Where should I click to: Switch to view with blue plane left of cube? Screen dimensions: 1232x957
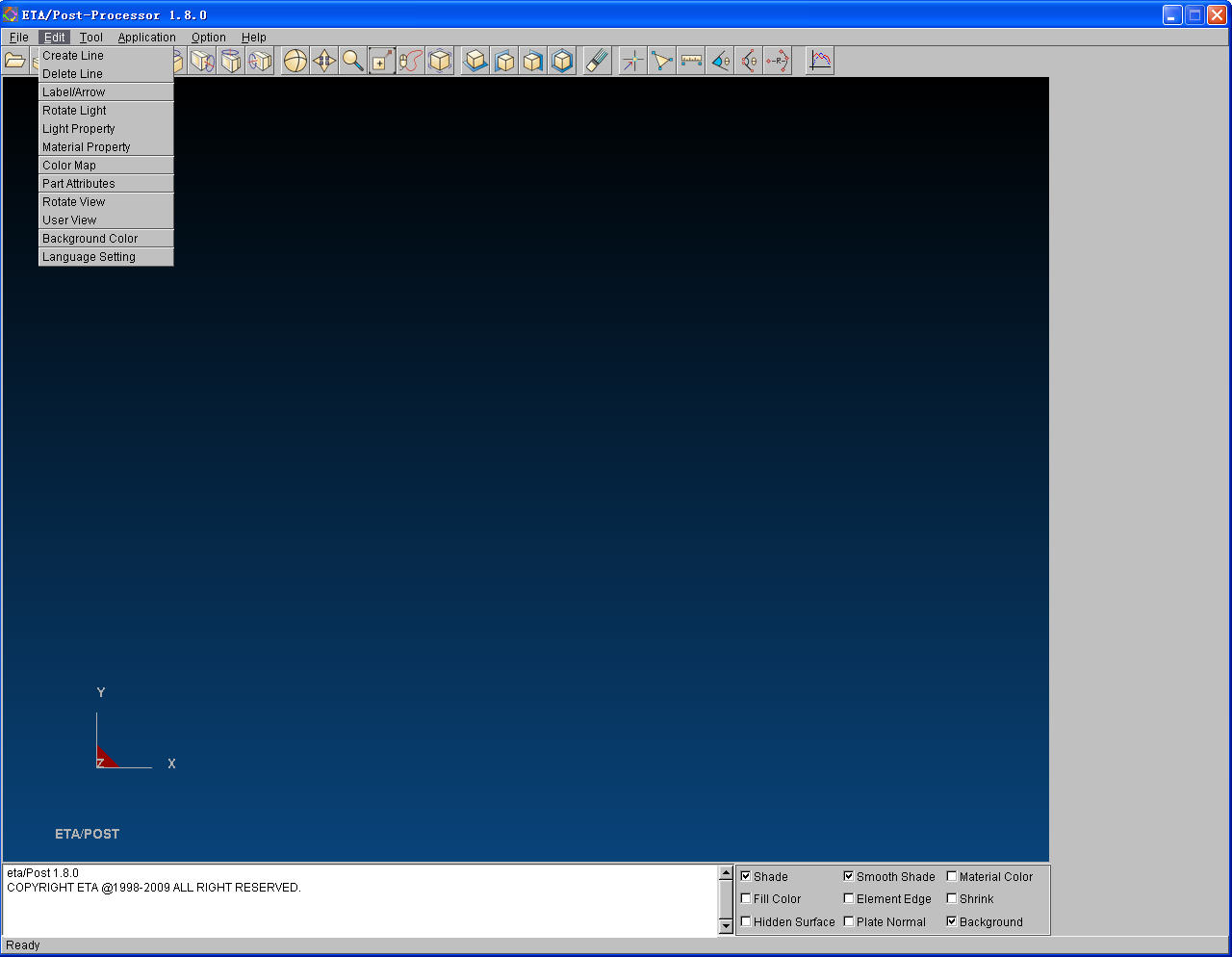pyautogui.click(x=504, y=61)
